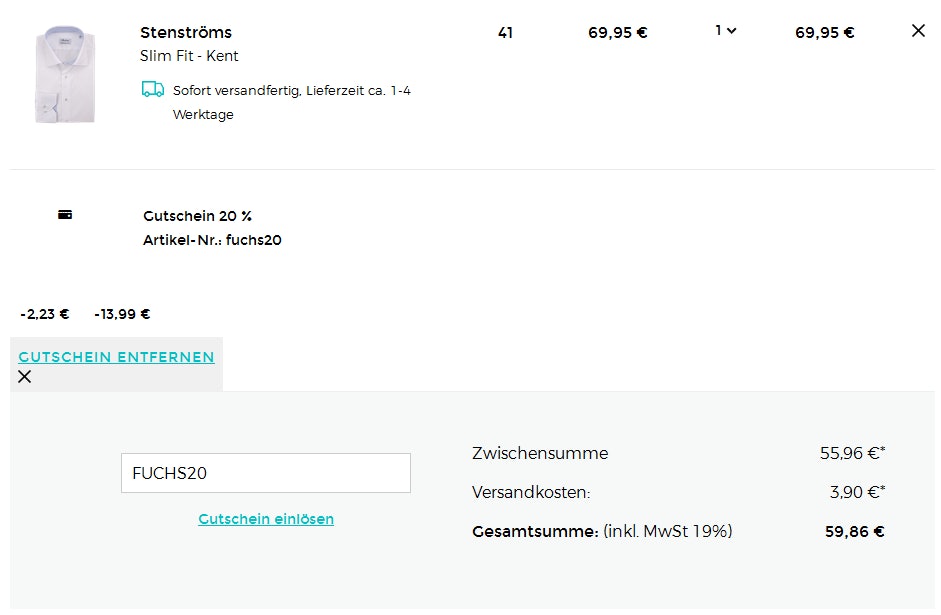Click the Gesamtsumme total of 59,86 €
This screenshot has width=941, height=615.
pos(854,532)
